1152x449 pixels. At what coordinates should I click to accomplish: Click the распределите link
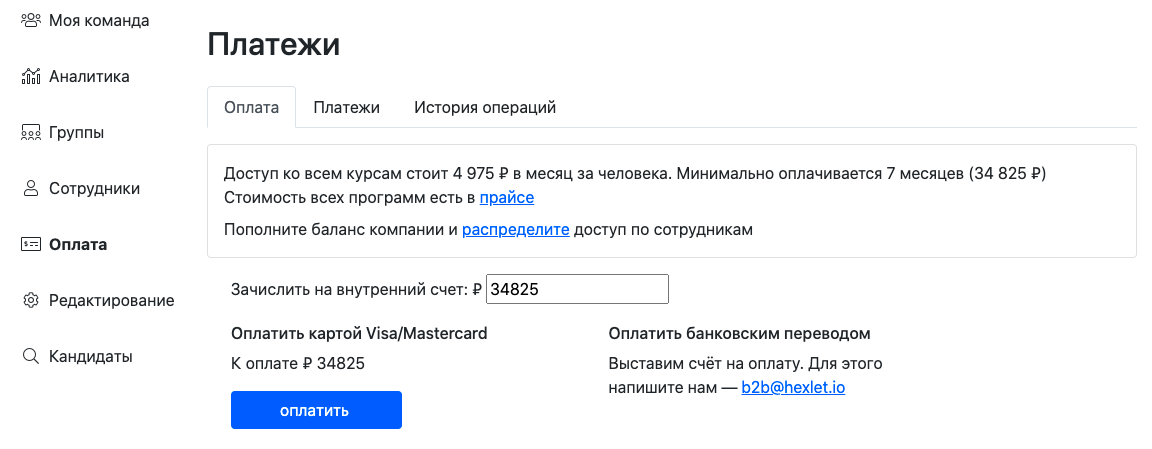(x=515, y=230)
